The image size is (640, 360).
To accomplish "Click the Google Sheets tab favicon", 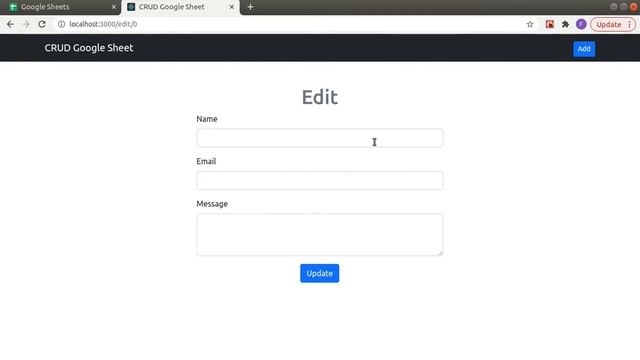I will pyautogui.click(x=13, y=7).
